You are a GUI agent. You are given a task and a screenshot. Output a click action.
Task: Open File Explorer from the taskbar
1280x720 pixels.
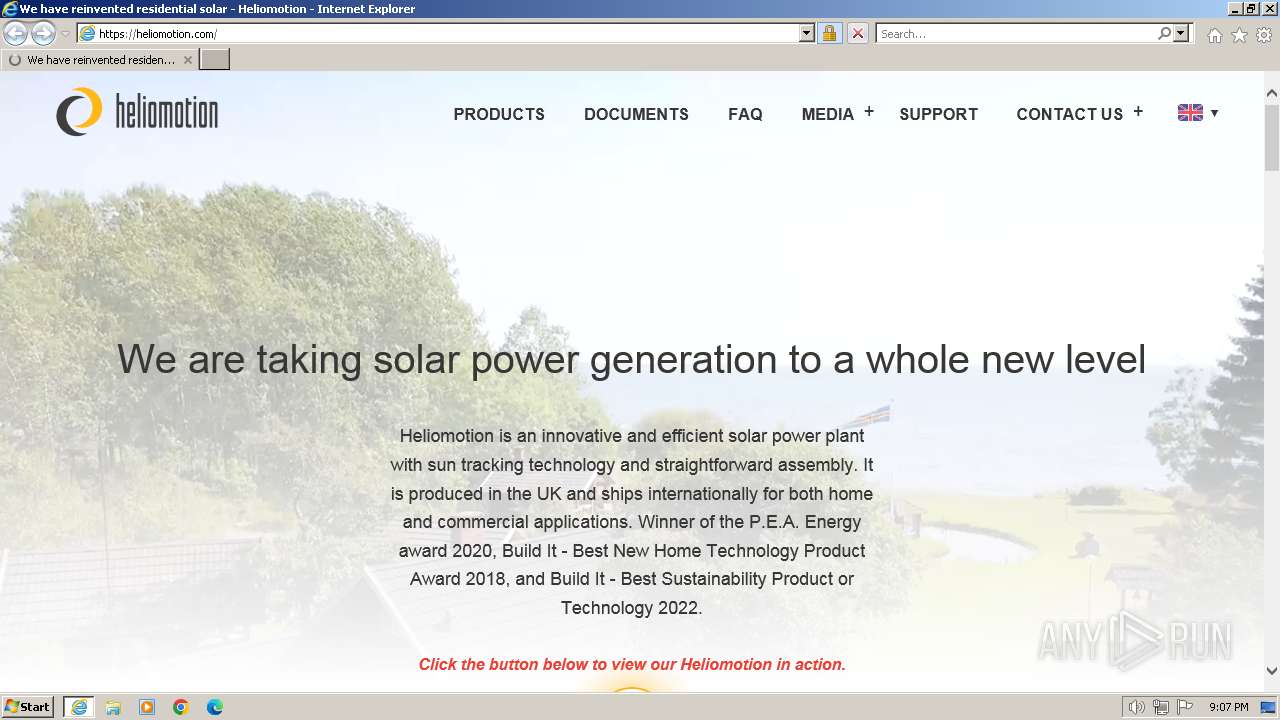pos(113,707)
